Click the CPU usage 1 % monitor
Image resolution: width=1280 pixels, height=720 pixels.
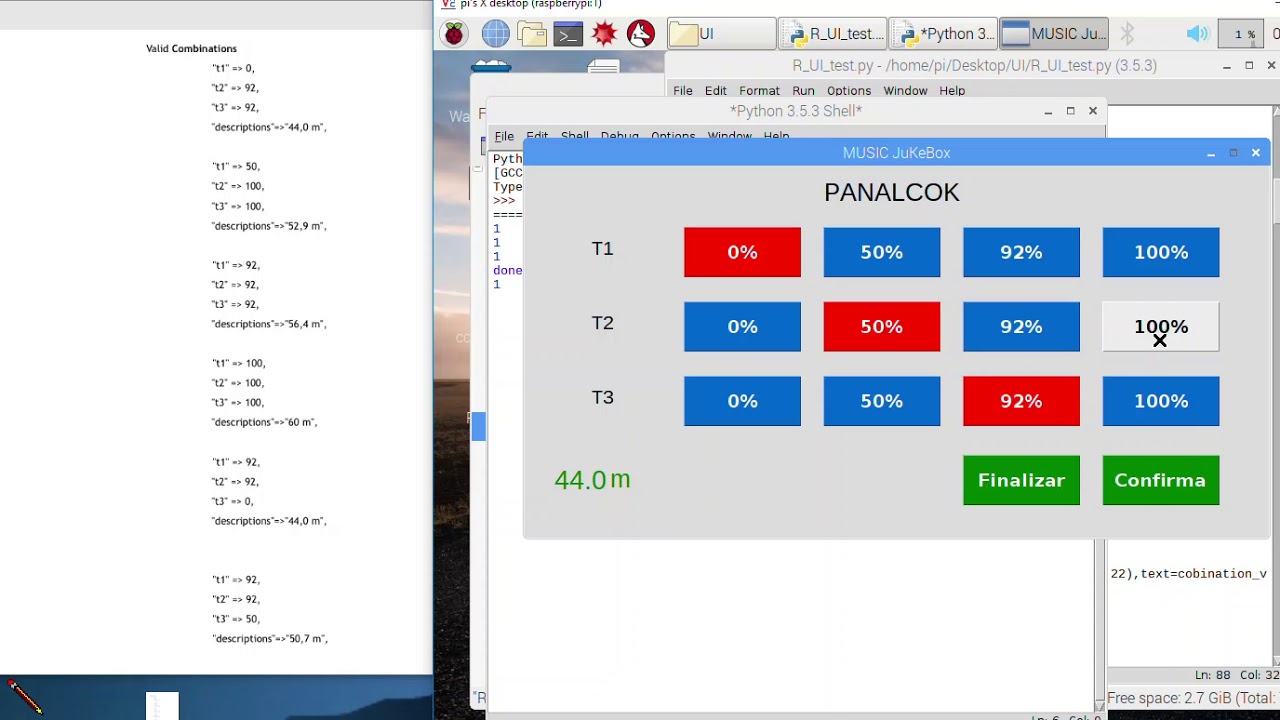coord(1245,34)
